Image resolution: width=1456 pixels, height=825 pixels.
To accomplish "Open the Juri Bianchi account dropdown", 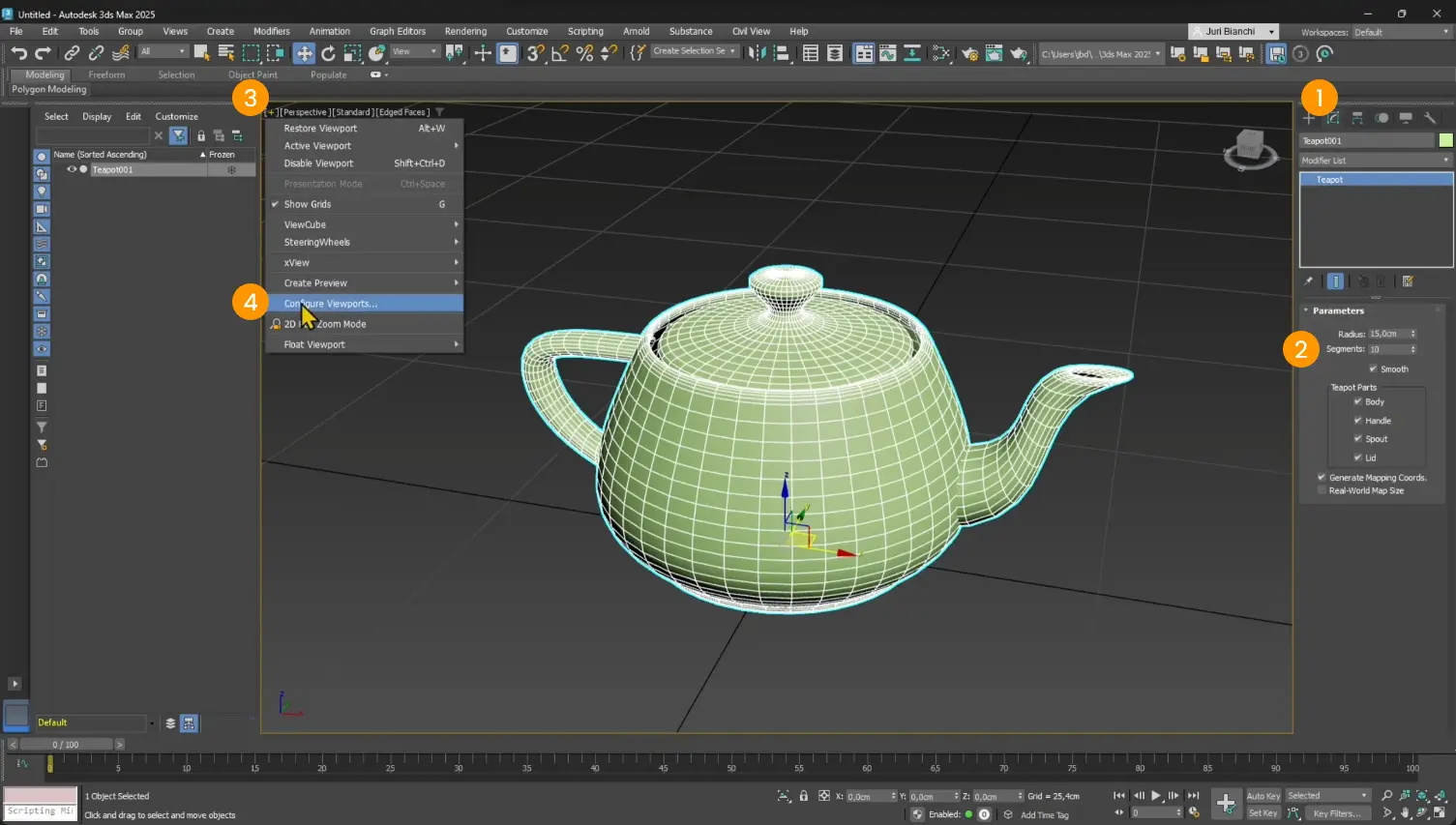I will point(1233,32).
